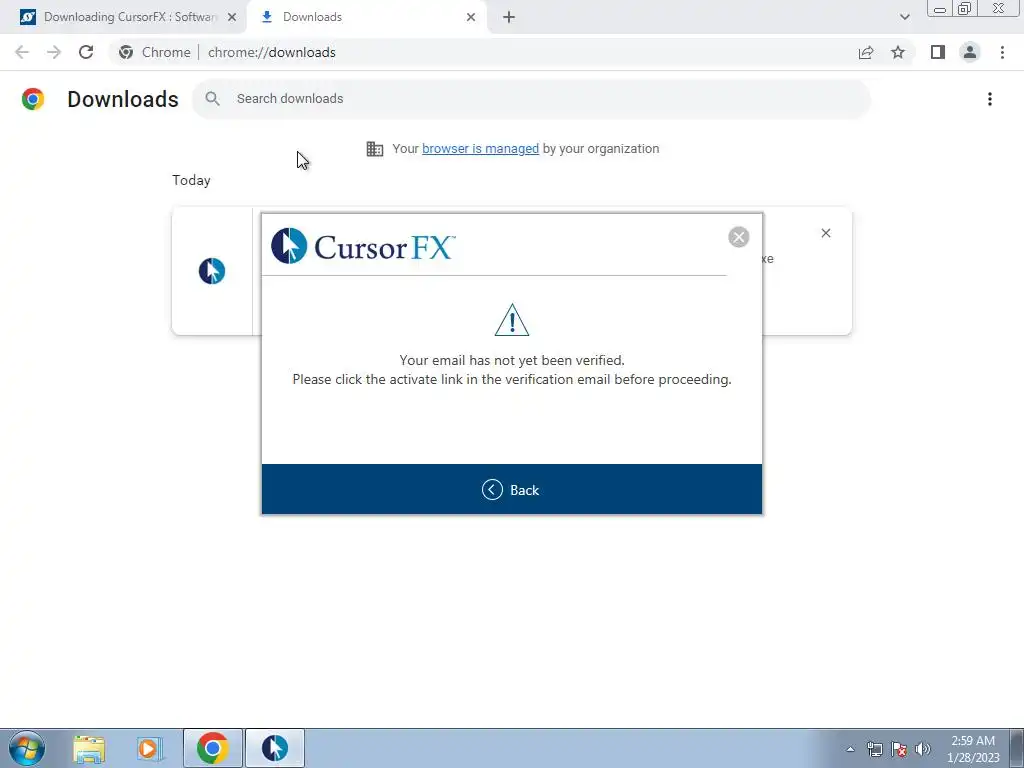Open the Windows Start menu

point(27,748)
